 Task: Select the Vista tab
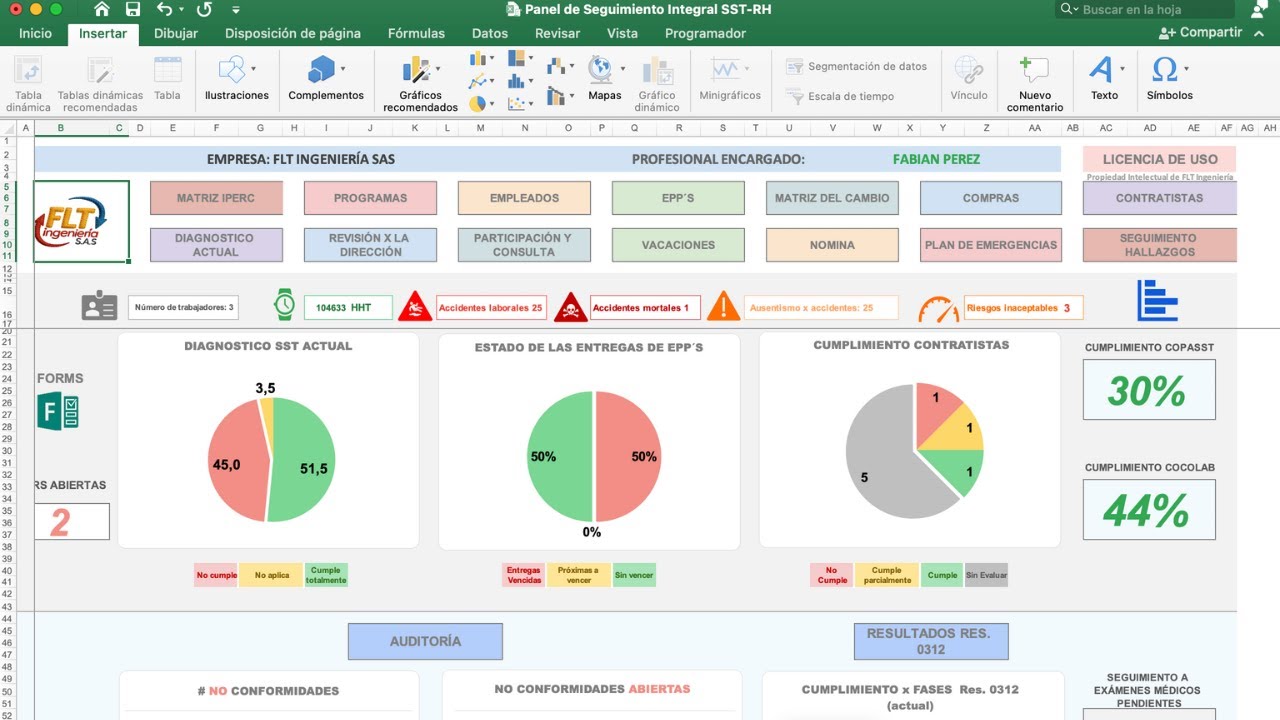(x=622, y=33)
